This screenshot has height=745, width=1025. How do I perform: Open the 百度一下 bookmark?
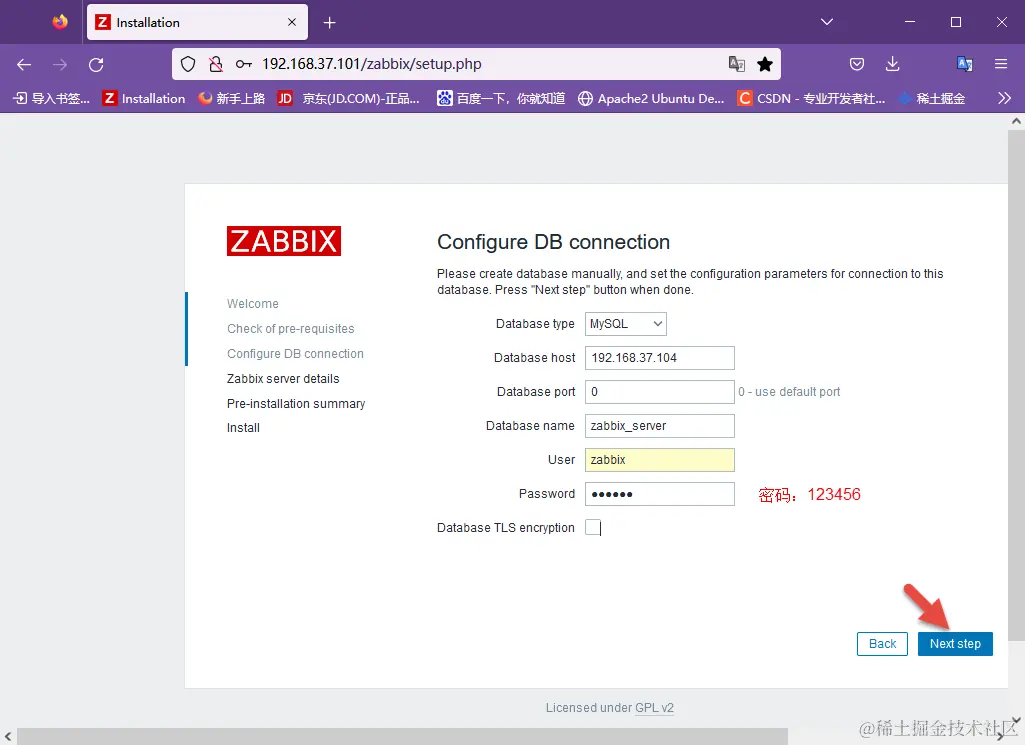click(x=501, y=99)
